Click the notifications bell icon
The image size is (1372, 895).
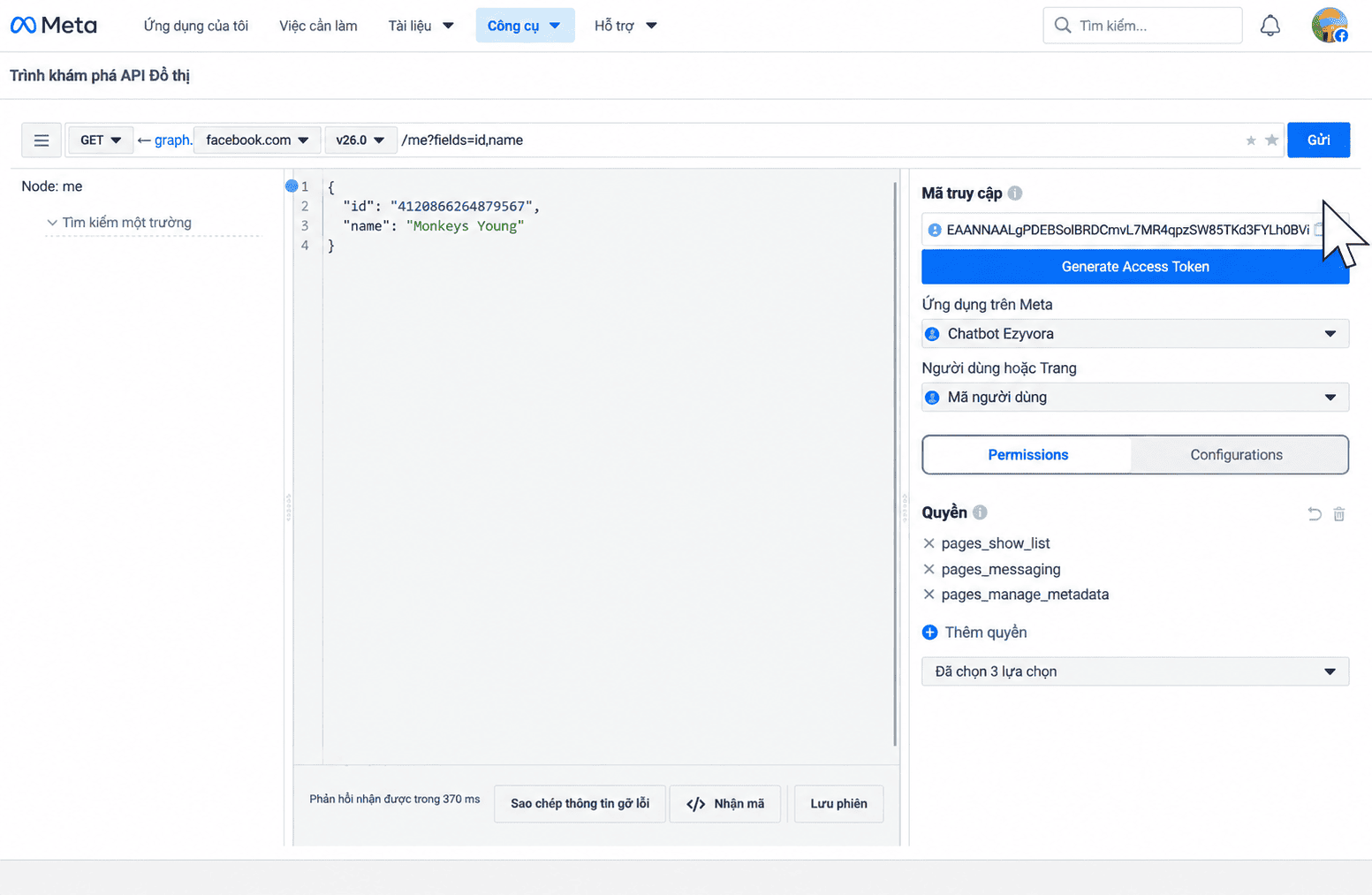tap(1270, 26)
